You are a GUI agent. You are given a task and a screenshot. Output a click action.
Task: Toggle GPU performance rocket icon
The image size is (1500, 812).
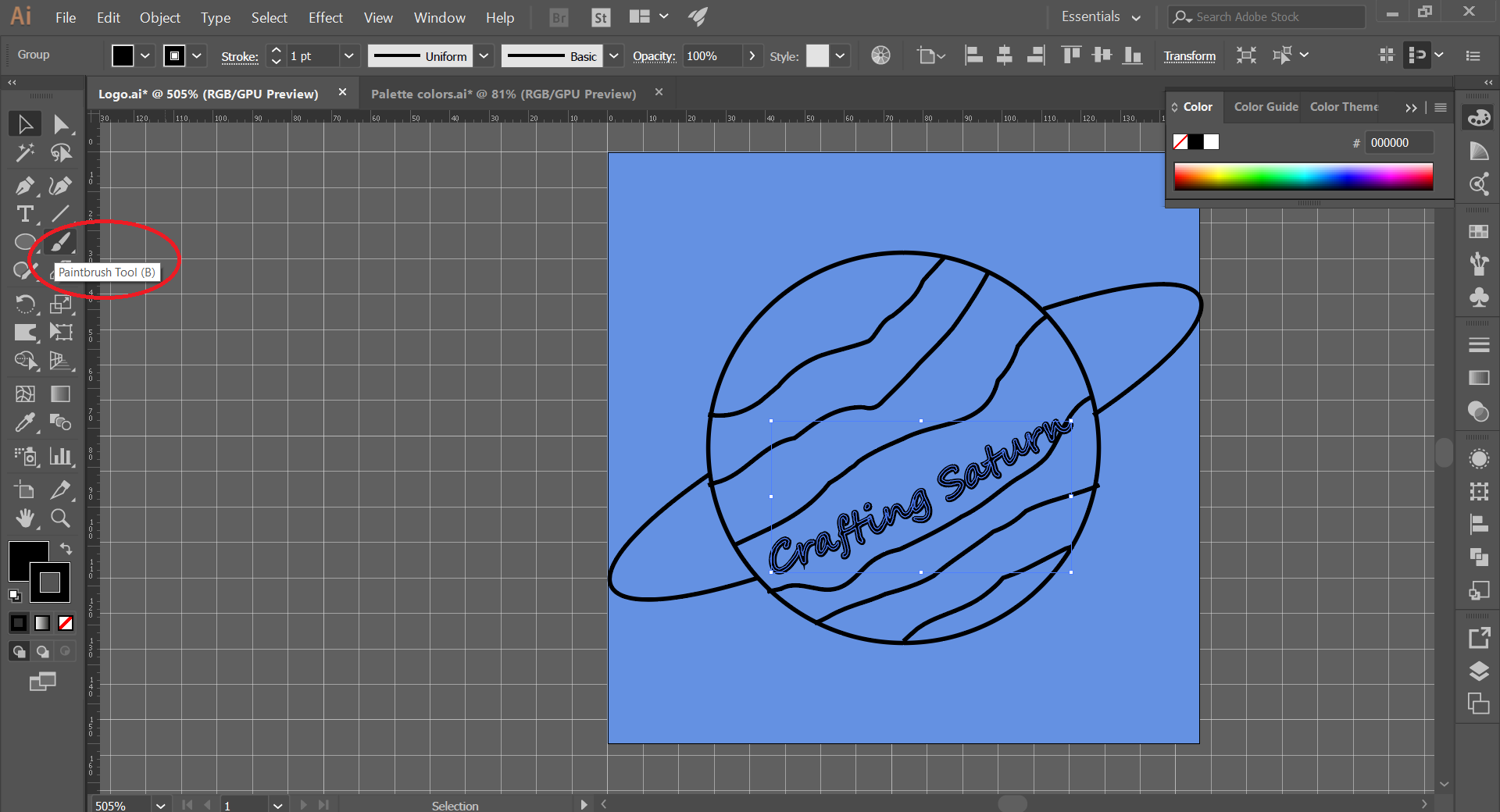point(698,16)
